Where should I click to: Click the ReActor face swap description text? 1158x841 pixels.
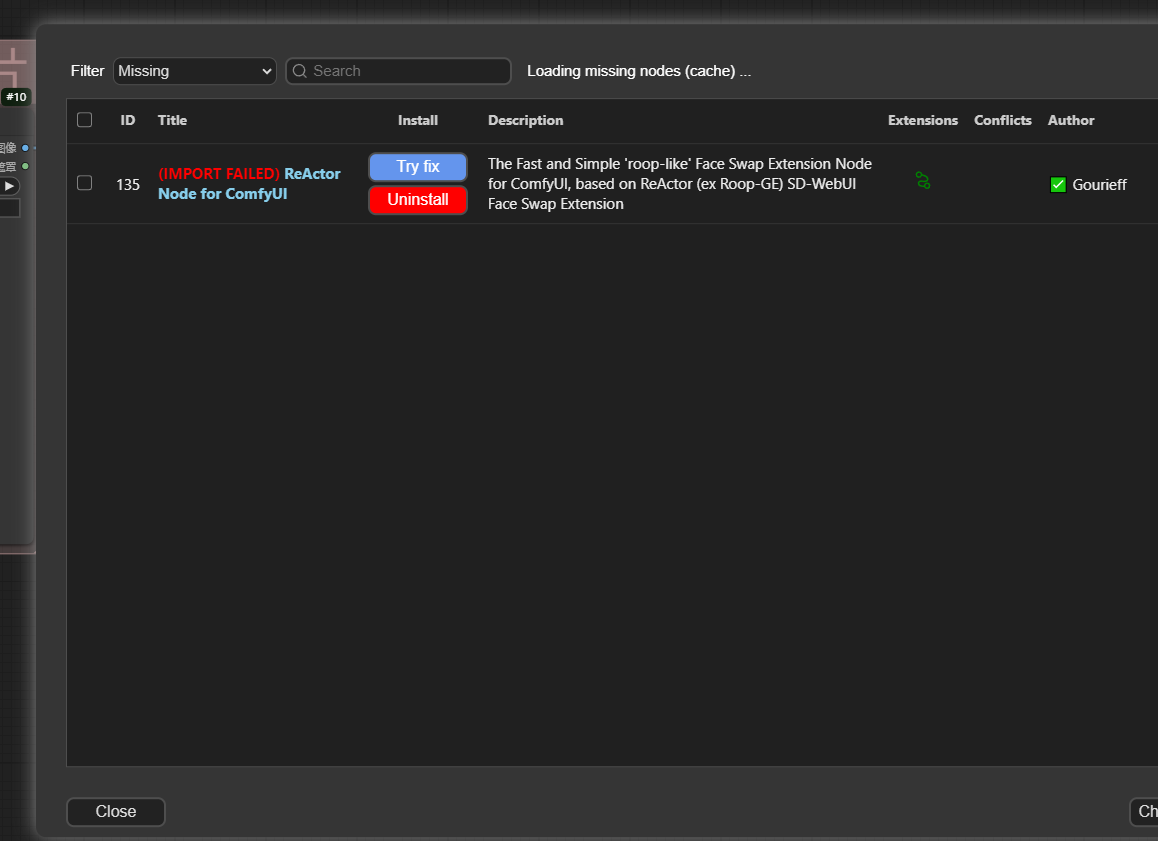[x=679, y=184]
